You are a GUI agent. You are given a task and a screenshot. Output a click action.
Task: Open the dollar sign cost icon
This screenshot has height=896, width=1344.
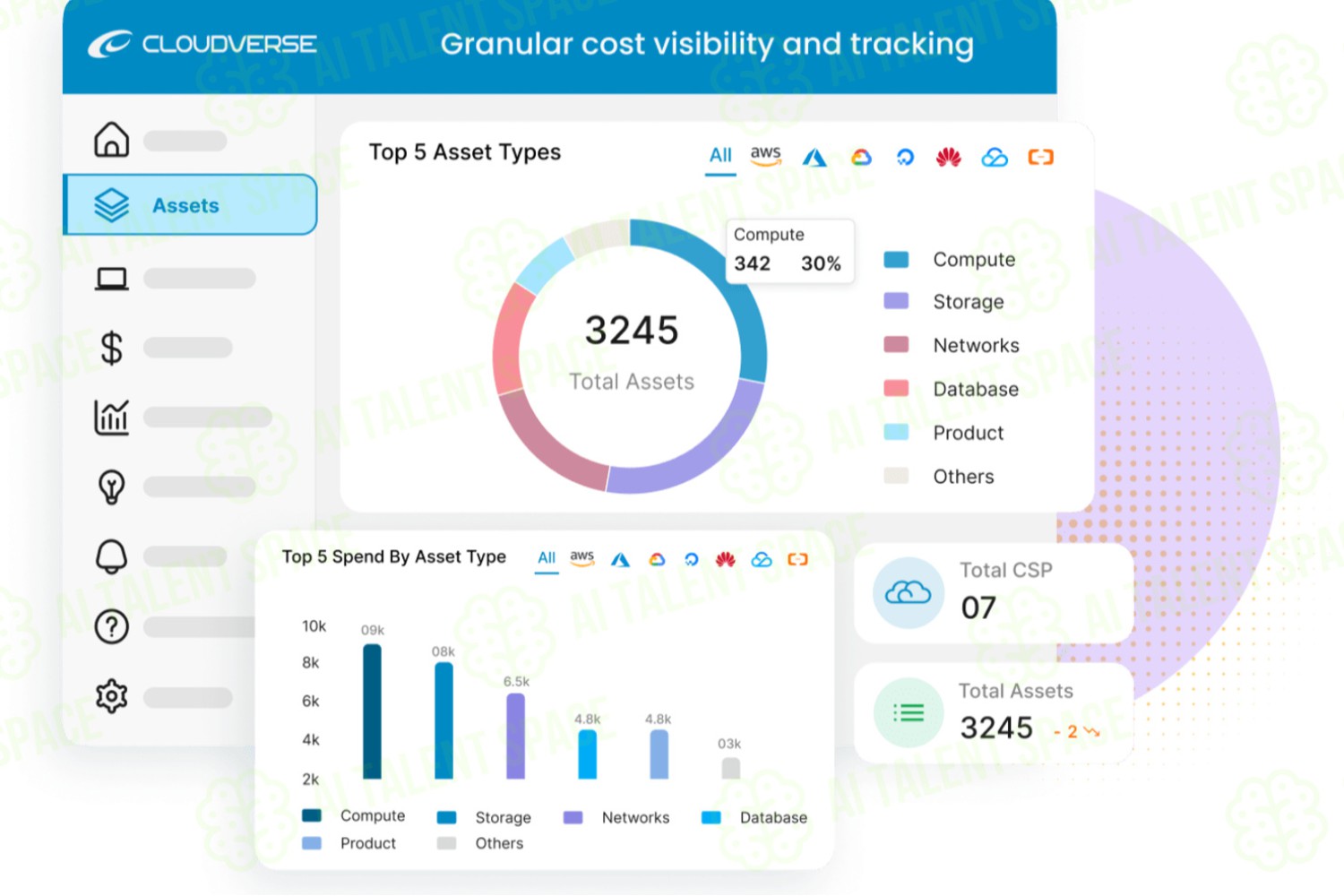pos(111,348)
